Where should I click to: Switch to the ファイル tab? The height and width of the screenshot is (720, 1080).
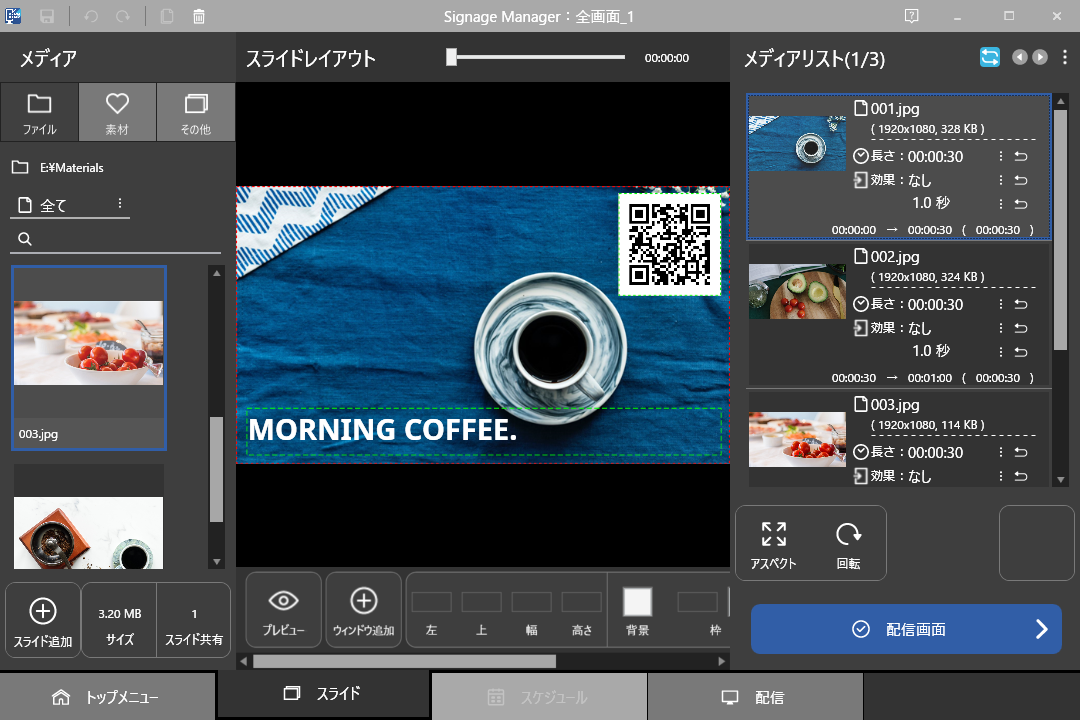(39, 111)
